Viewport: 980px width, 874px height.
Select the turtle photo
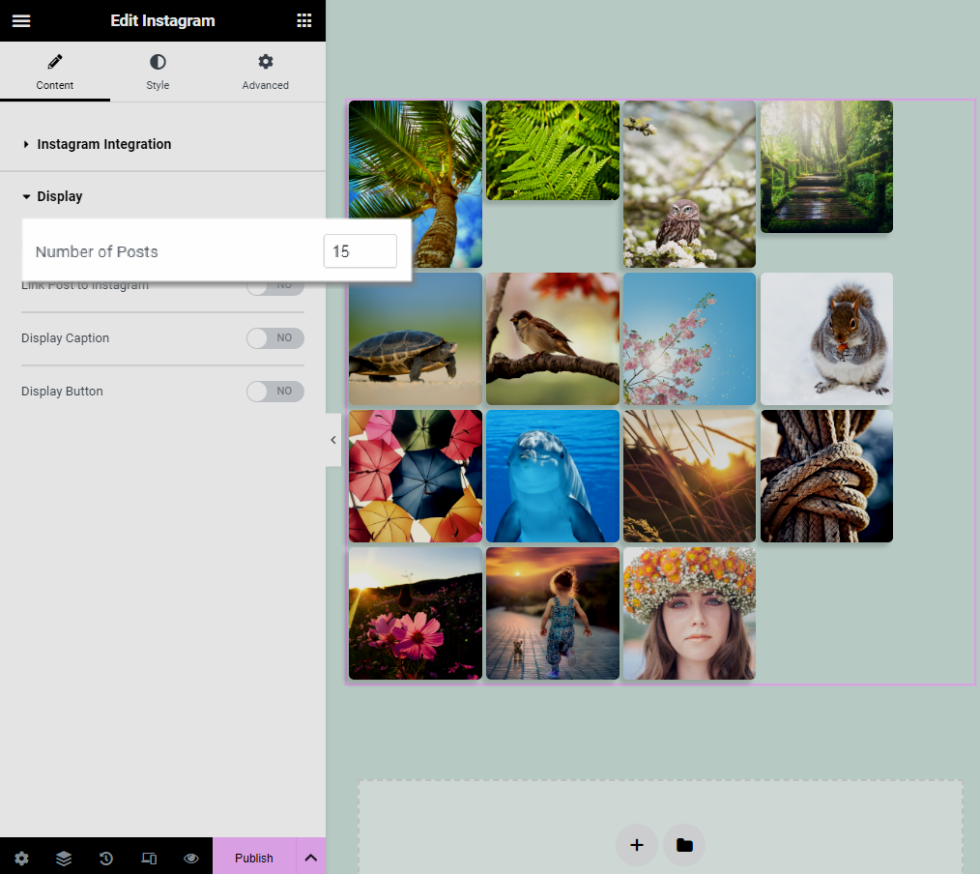tap(415, 339)
